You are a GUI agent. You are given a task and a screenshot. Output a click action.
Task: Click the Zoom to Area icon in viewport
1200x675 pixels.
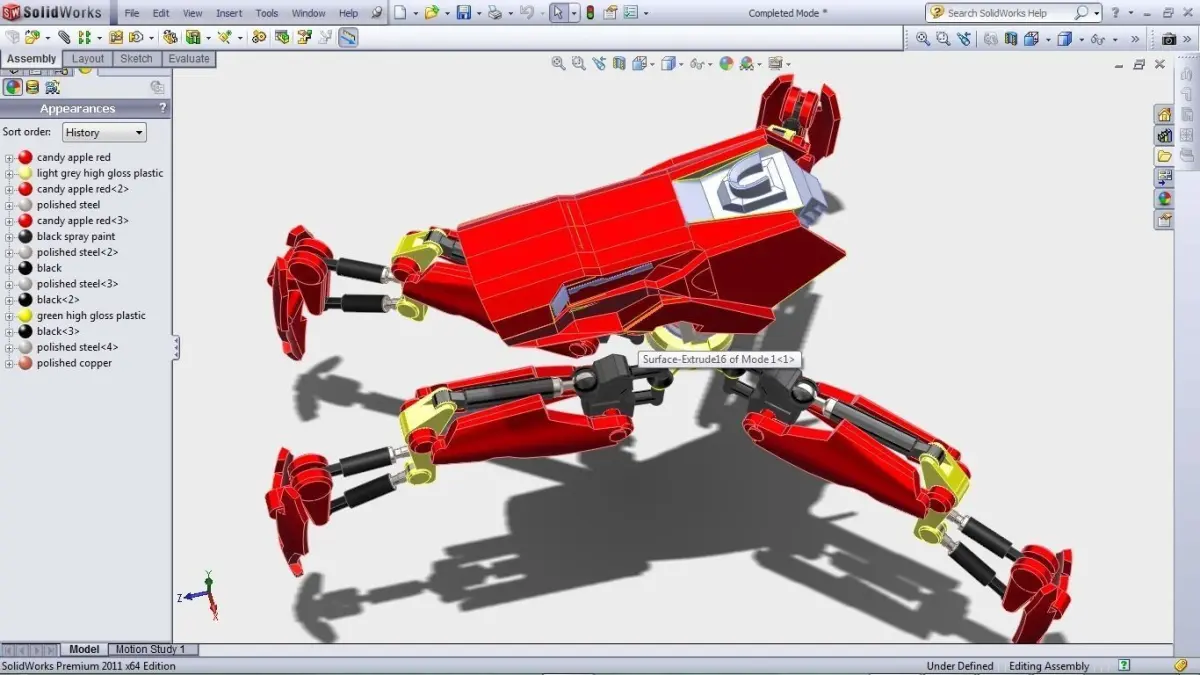coord(579,63)
